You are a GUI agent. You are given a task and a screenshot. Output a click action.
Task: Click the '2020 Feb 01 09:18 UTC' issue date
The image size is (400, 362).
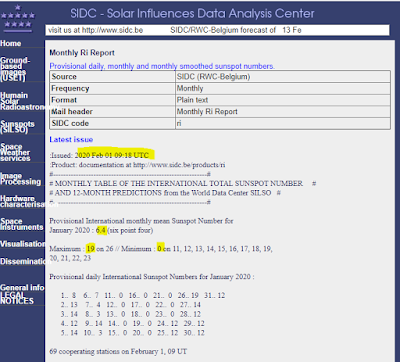pos(112,155)
